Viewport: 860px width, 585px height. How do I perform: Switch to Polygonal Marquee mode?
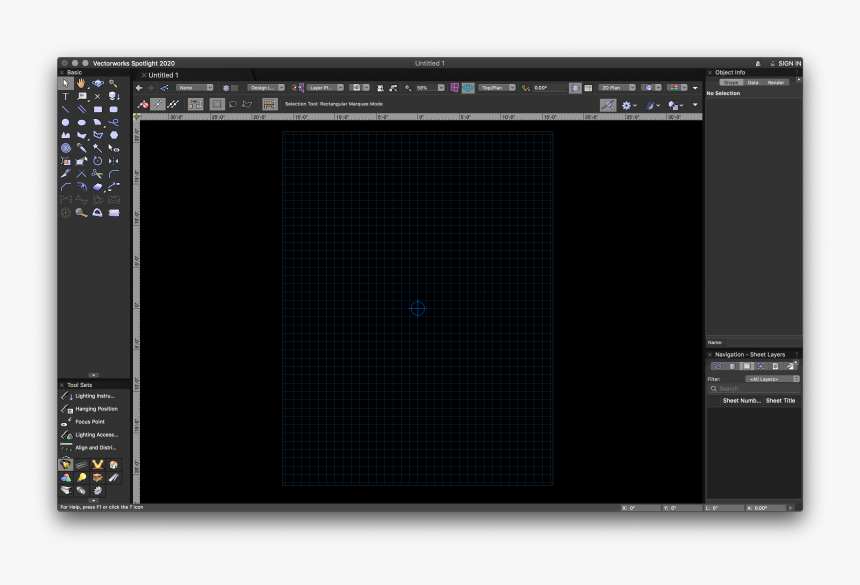[247, 104]
